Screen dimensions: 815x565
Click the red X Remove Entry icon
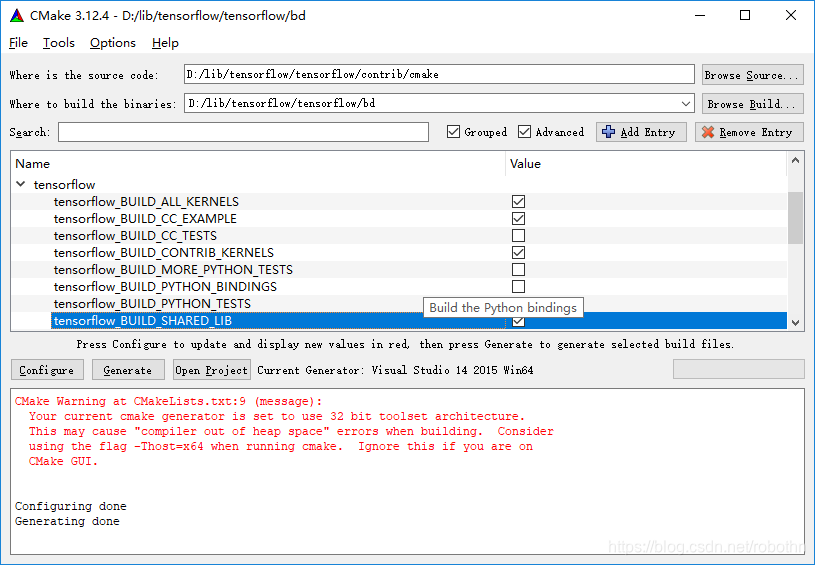pyautogui.click(x=707, y=132)
